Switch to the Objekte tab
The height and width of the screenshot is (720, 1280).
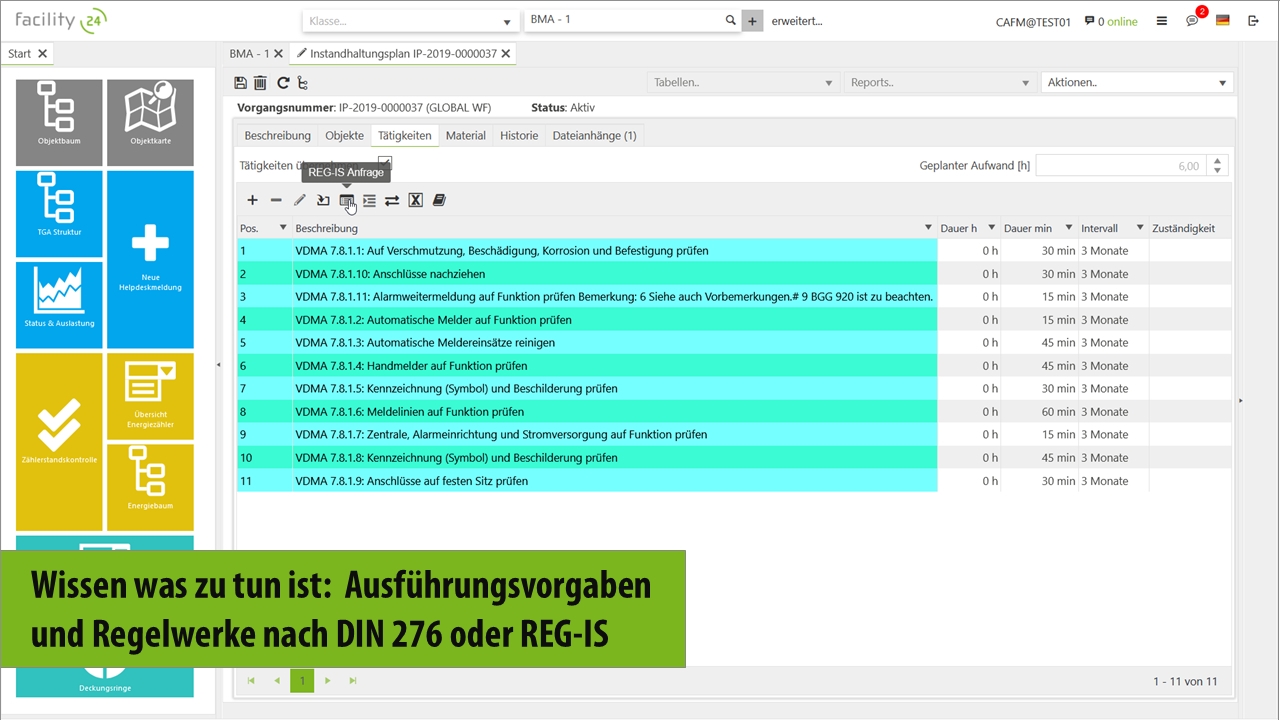[345, 135]
